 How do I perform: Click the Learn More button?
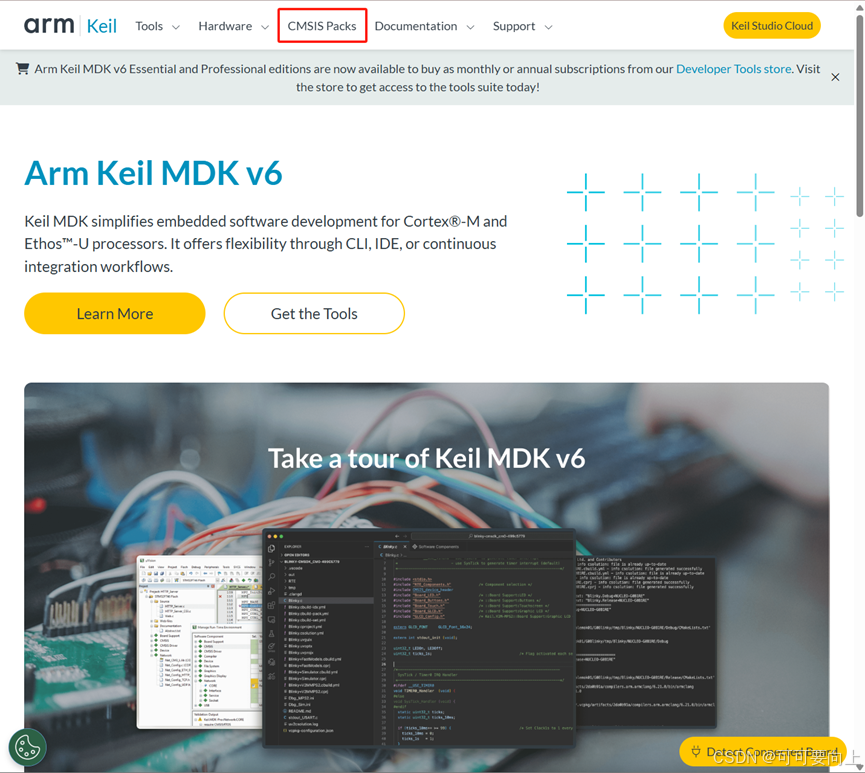115,313
